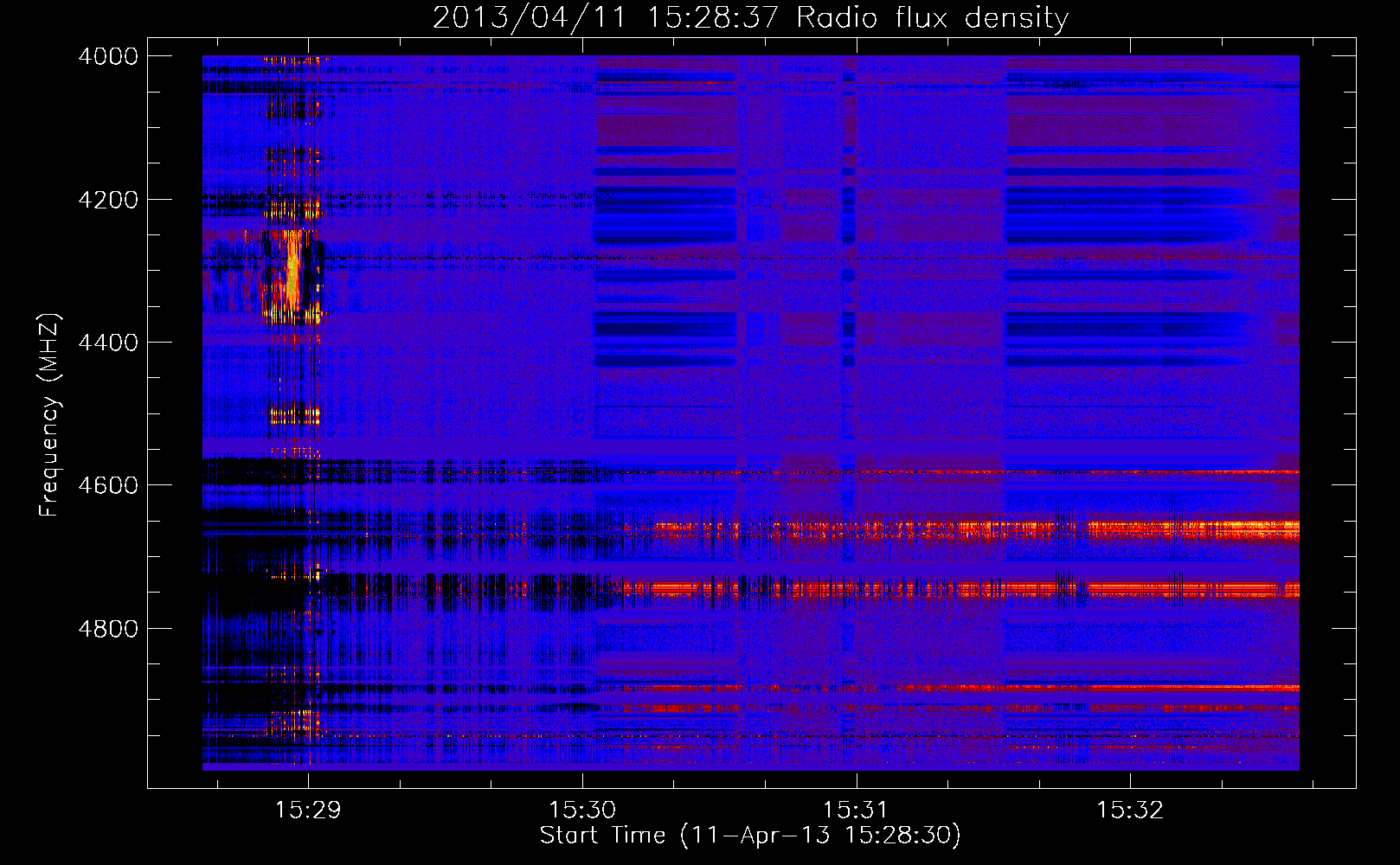Image resolution: width=1400 pixels, height=865 pixels.
Task: Click the "Start Time (11-Apr-13 15:28:30)" axis title
Action: point(750,836)
